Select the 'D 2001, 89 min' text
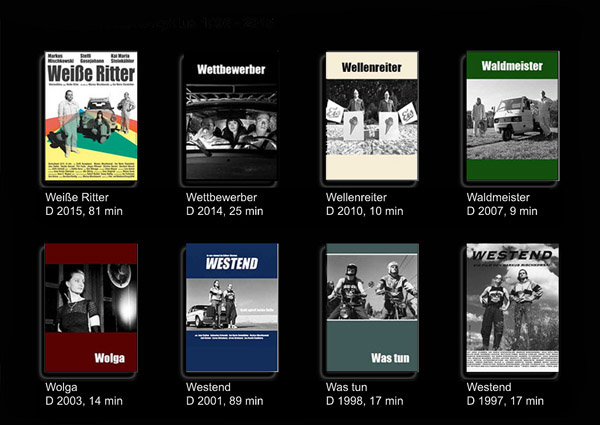Image resolution: width=600 pixels, height=425 pixels. click(225, 401)
